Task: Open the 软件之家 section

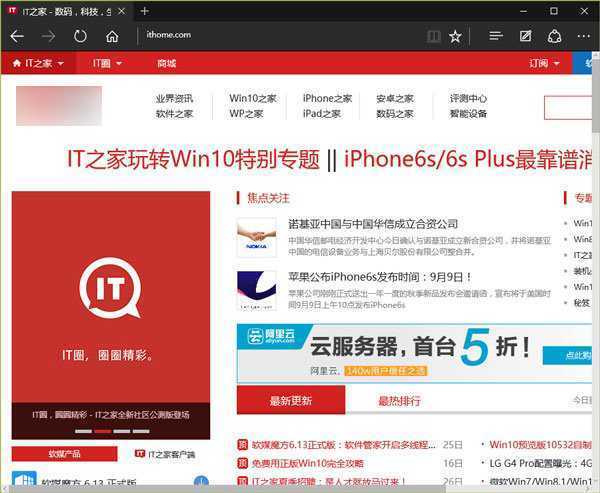Action: point(174,114)
